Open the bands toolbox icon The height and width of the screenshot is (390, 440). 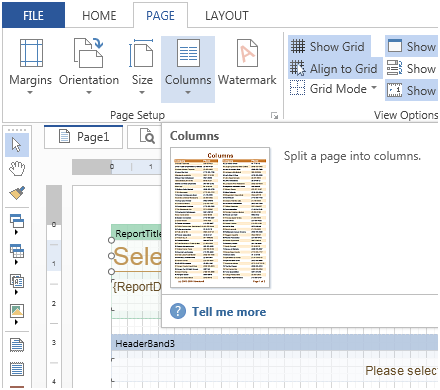[17, 224]
